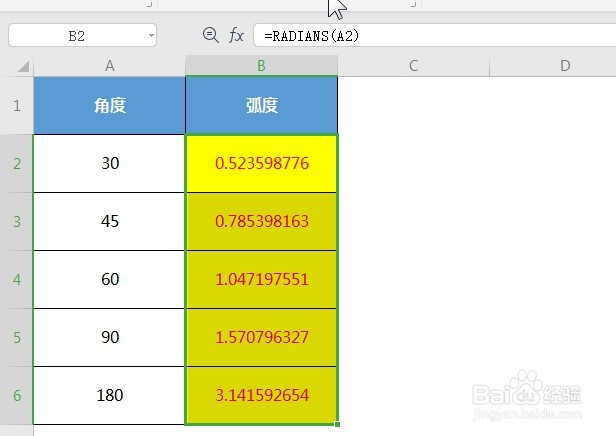Select column C header
616x436 pixels.
413,66
